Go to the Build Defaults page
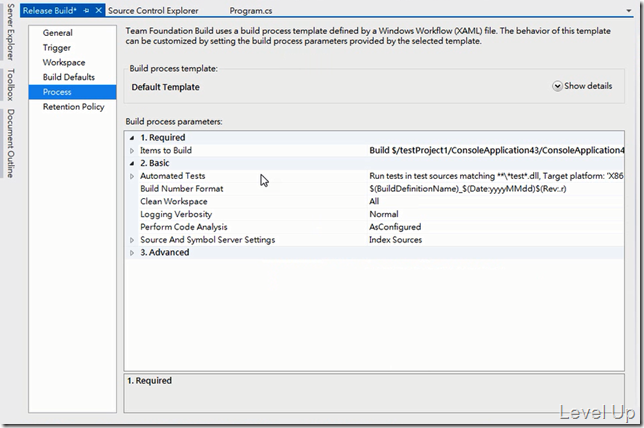 (x=69, y=77)
